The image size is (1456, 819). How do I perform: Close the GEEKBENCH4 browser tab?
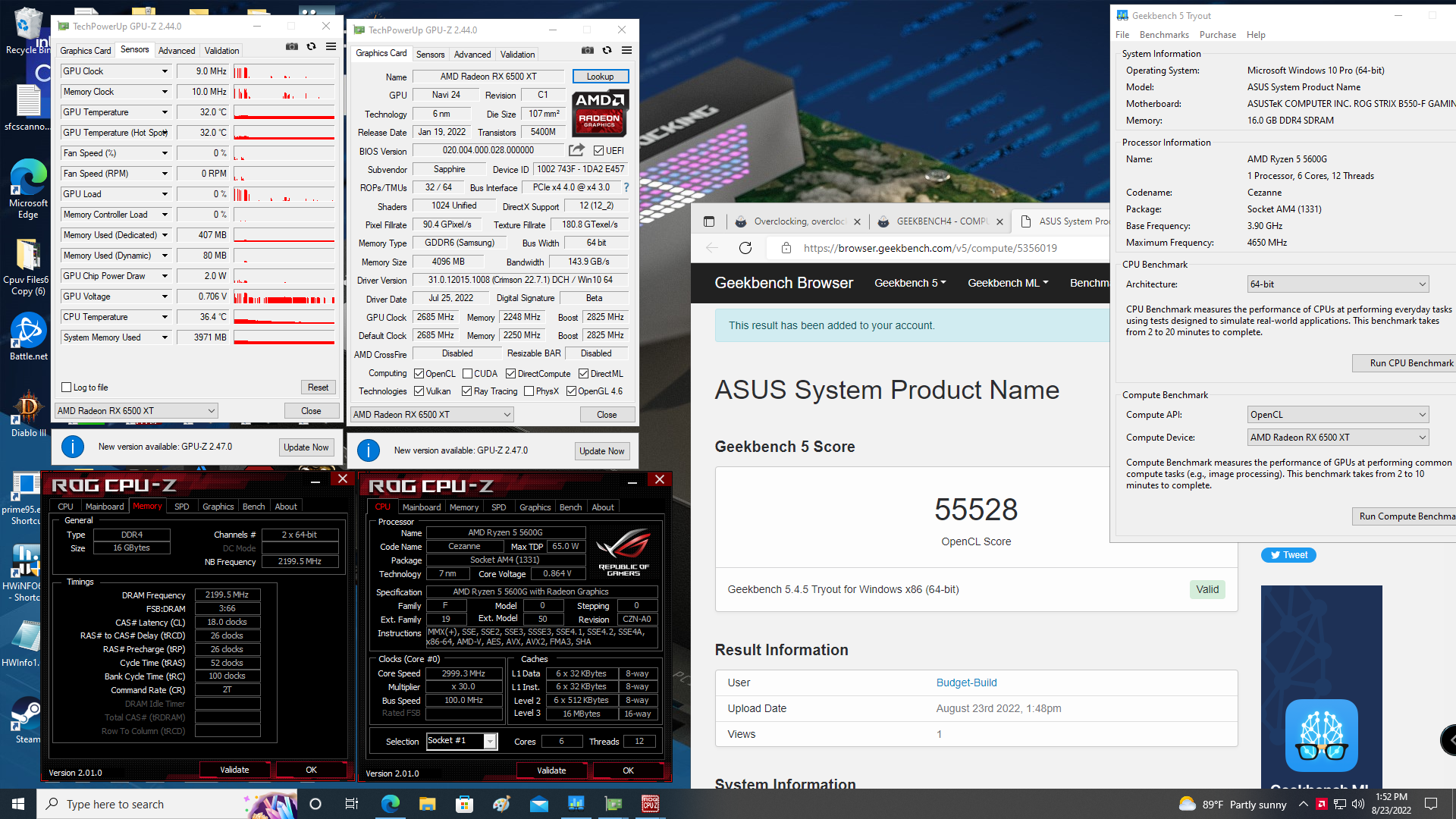(x=999, y=222)
